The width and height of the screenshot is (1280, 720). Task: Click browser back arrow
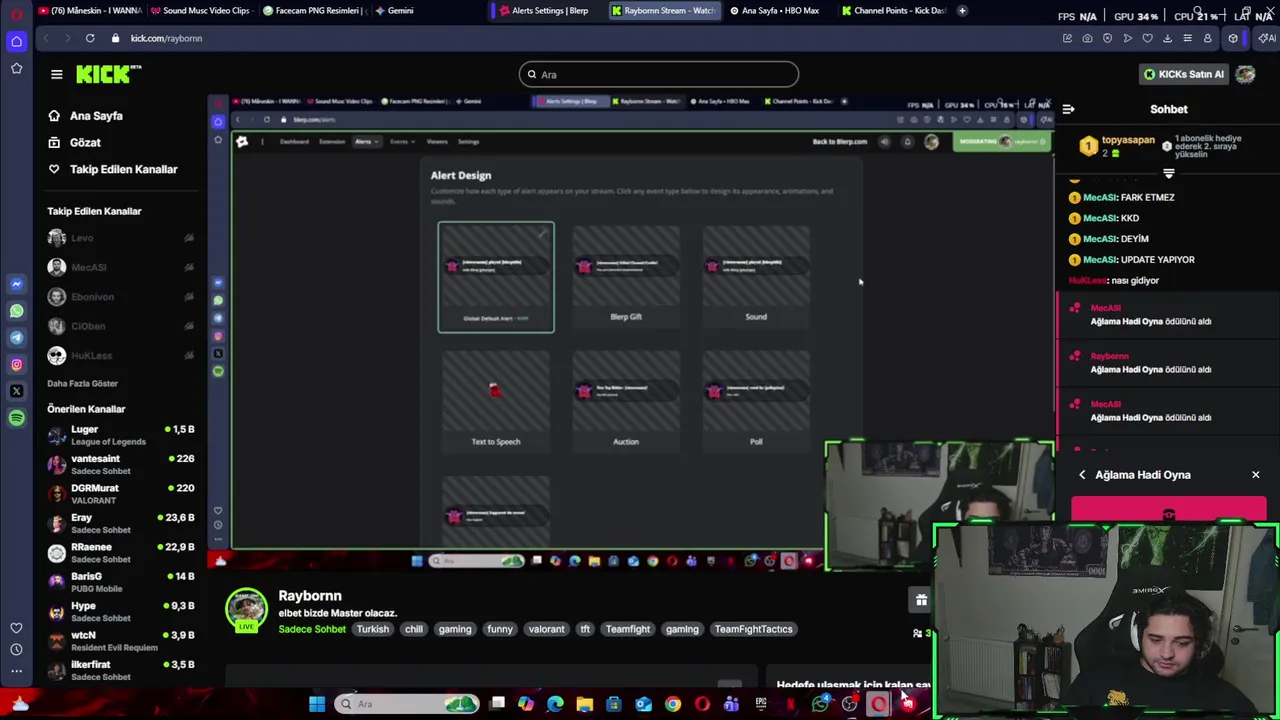point(45,38)
